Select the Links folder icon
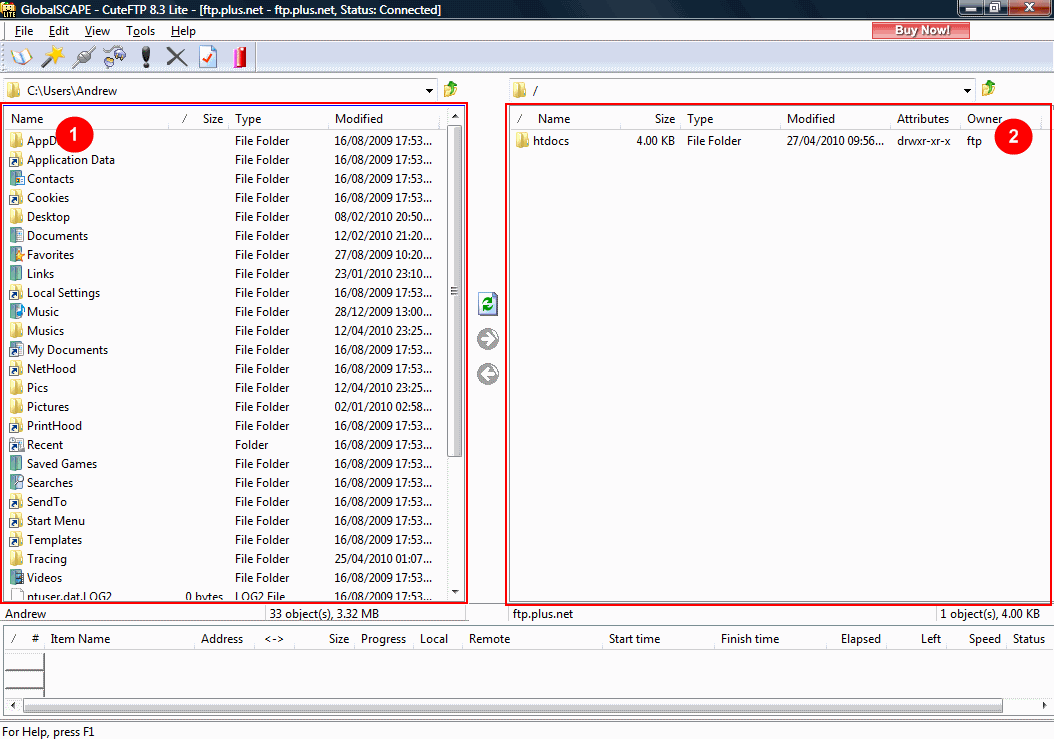Viewport: 1054px width, 739px height. tap(17, 274)
